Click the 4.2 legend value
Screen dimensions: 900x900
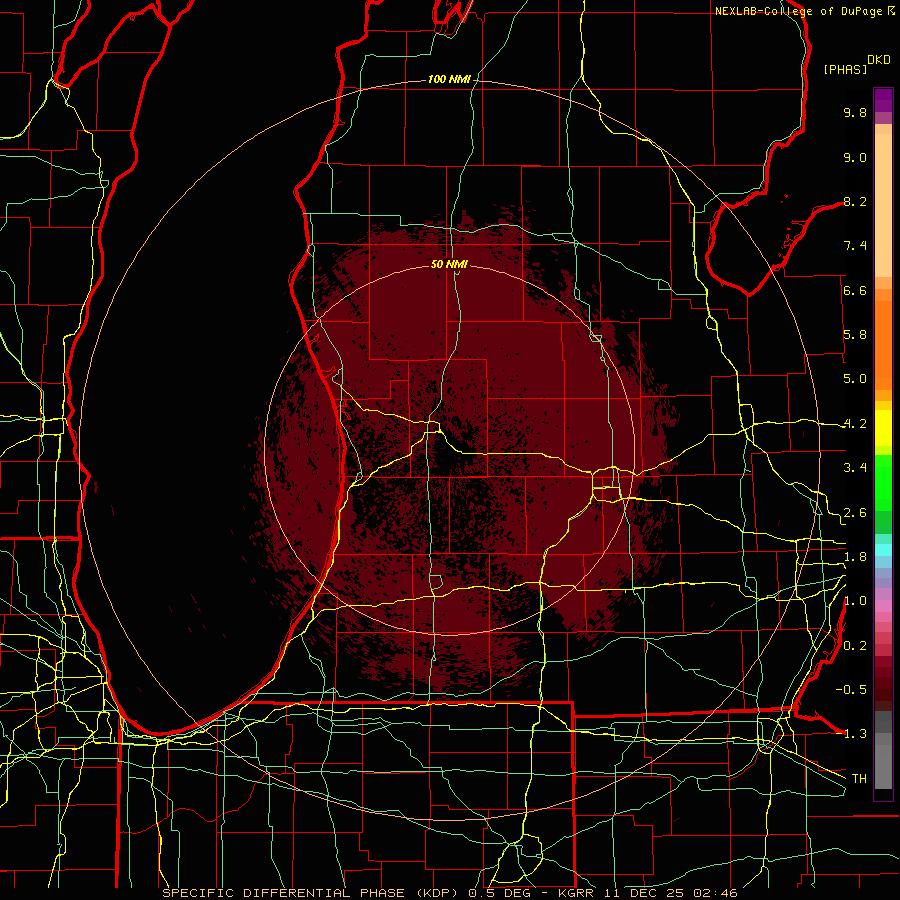(x=855, y=424)
